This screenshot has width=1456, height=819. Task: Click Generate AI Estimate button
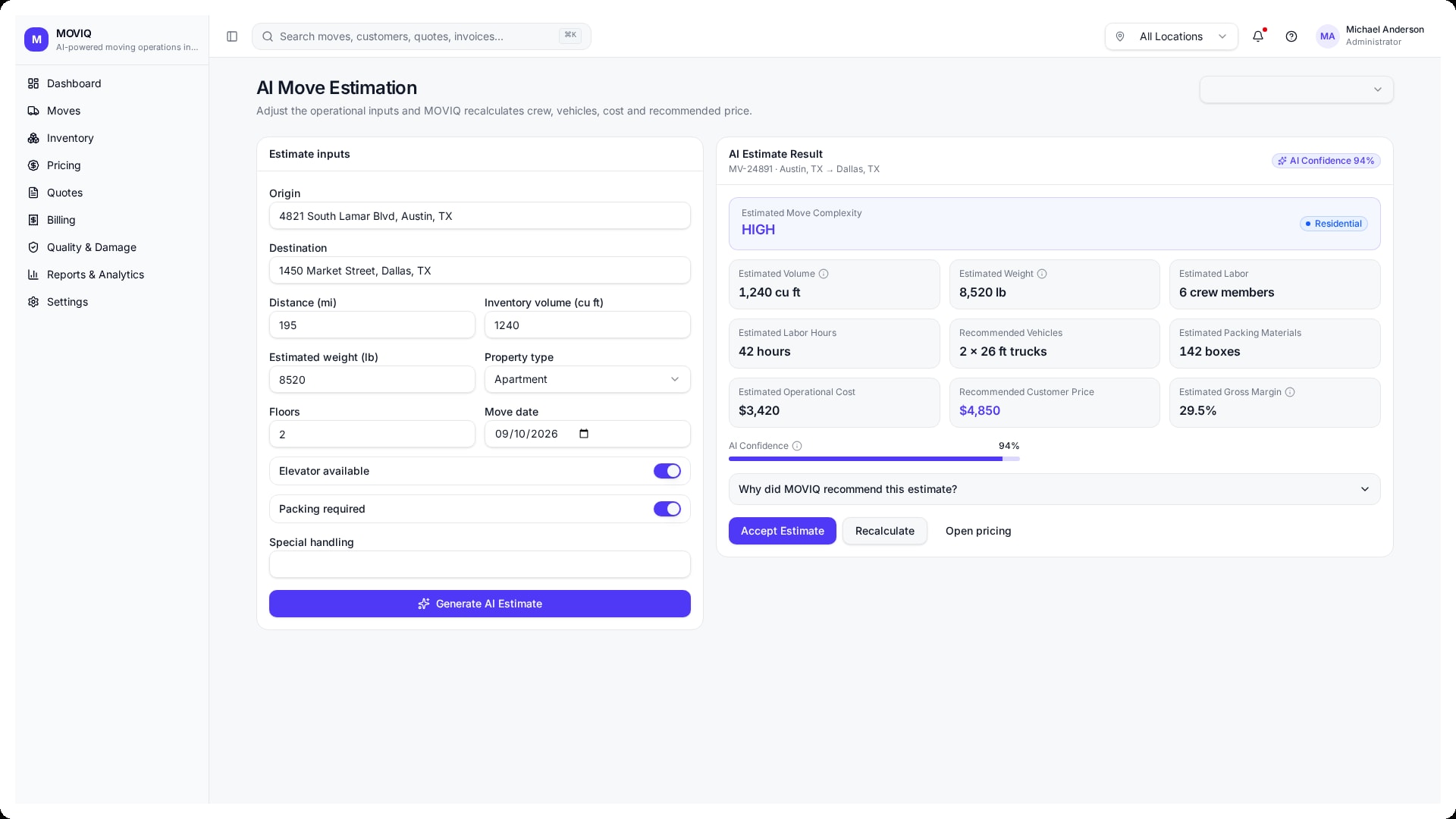480,604
